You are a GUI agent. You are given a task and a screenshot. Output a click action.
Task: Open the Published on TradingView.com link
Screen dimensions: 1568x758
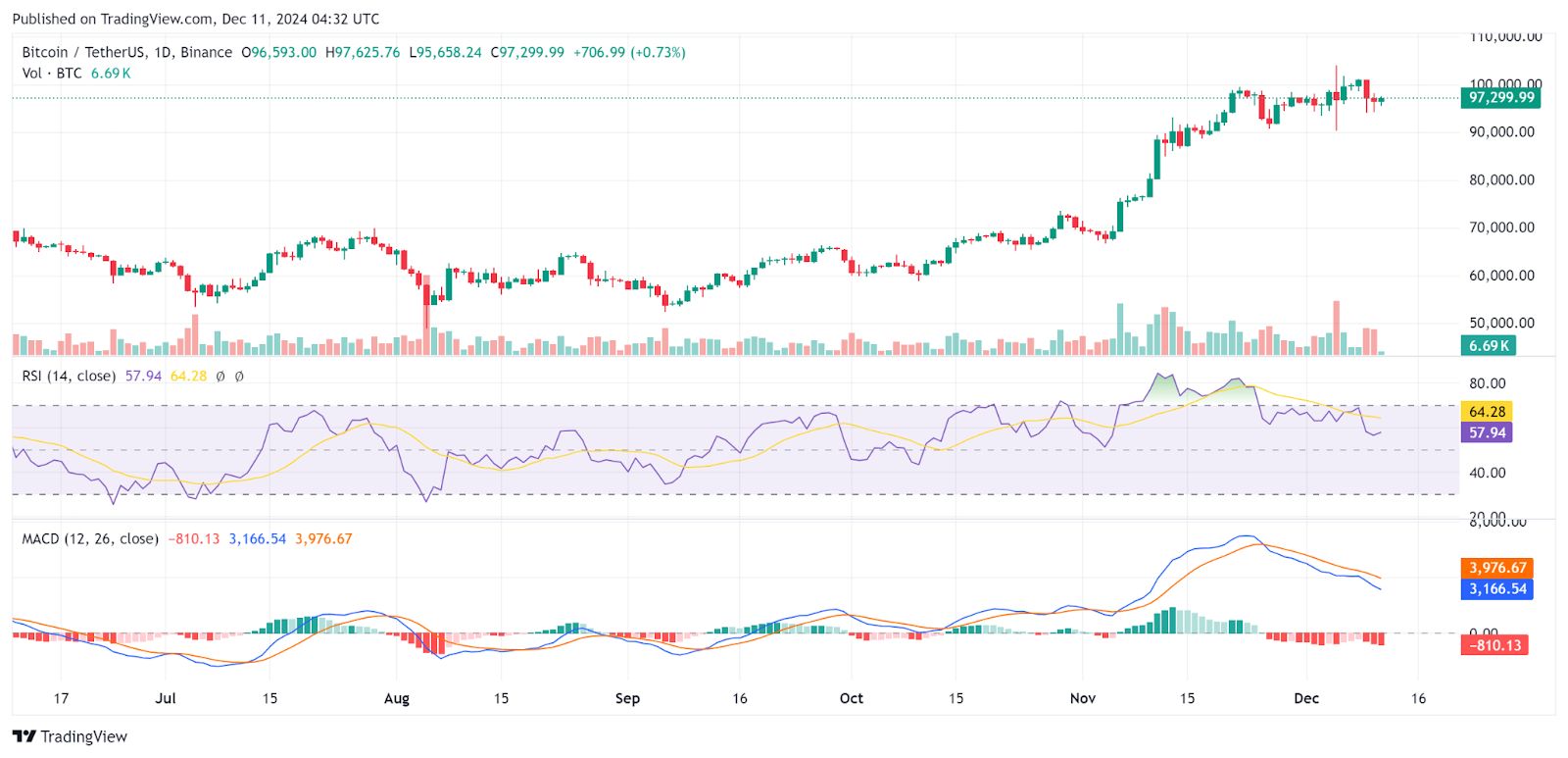coord(195,19)
